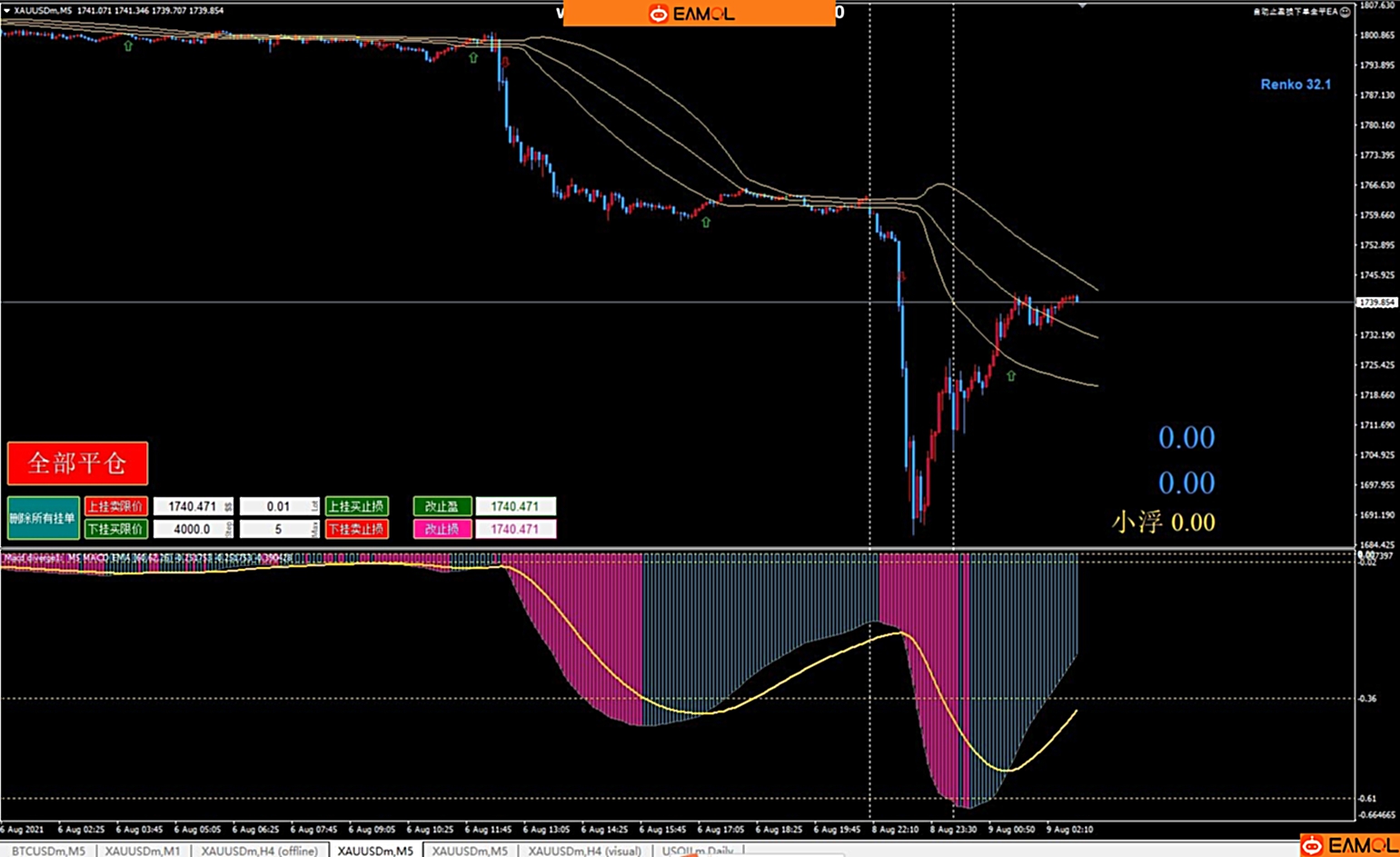Click the green up arrow near 6 Aug 03:45

click(x=128, y=45)
